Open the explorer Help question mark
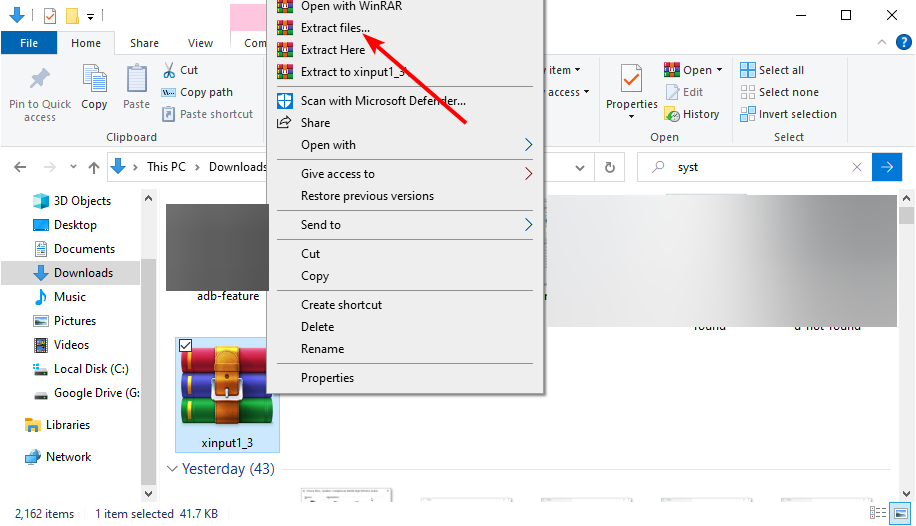Viewport: 916px width, 526px height. pos(903,42)
